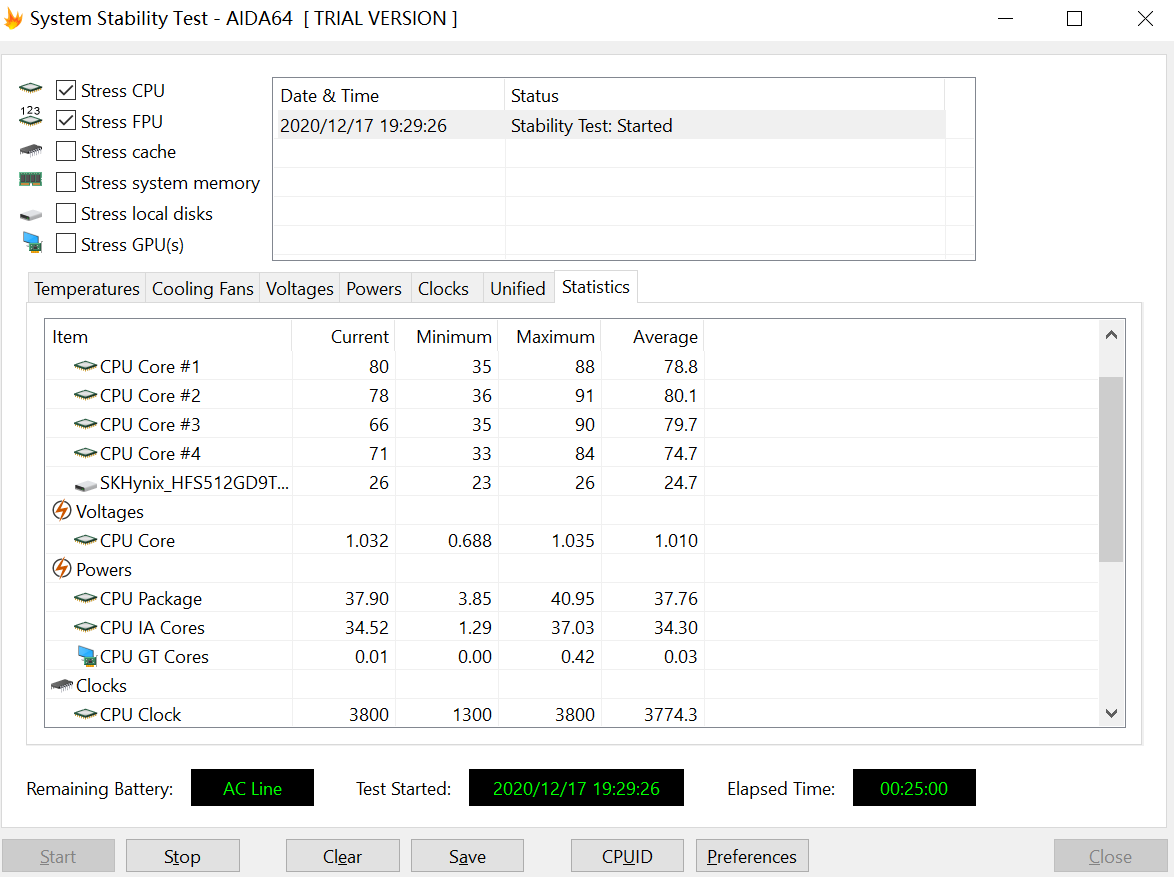Click the lightning icon next to Voltages
Image resolution: width=1174 pixels, height=877 pixels.
61,511
